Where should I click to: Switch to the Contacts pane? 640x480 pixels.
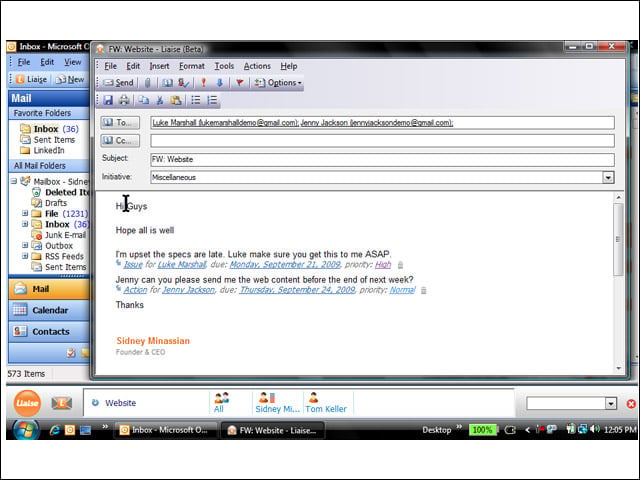pos(49,331)
